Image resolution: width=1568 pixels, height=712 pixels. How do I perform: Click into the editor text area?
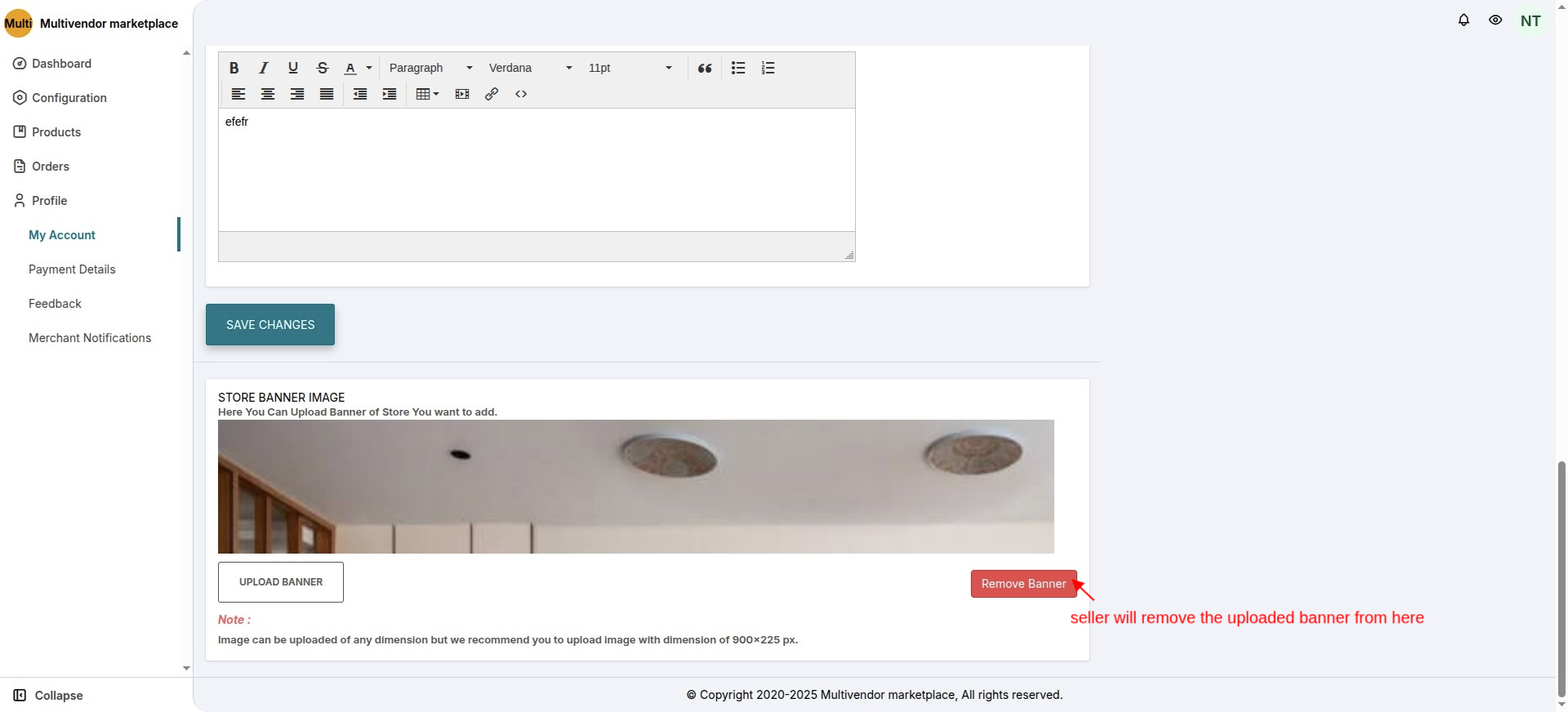[x=537, y=170]
